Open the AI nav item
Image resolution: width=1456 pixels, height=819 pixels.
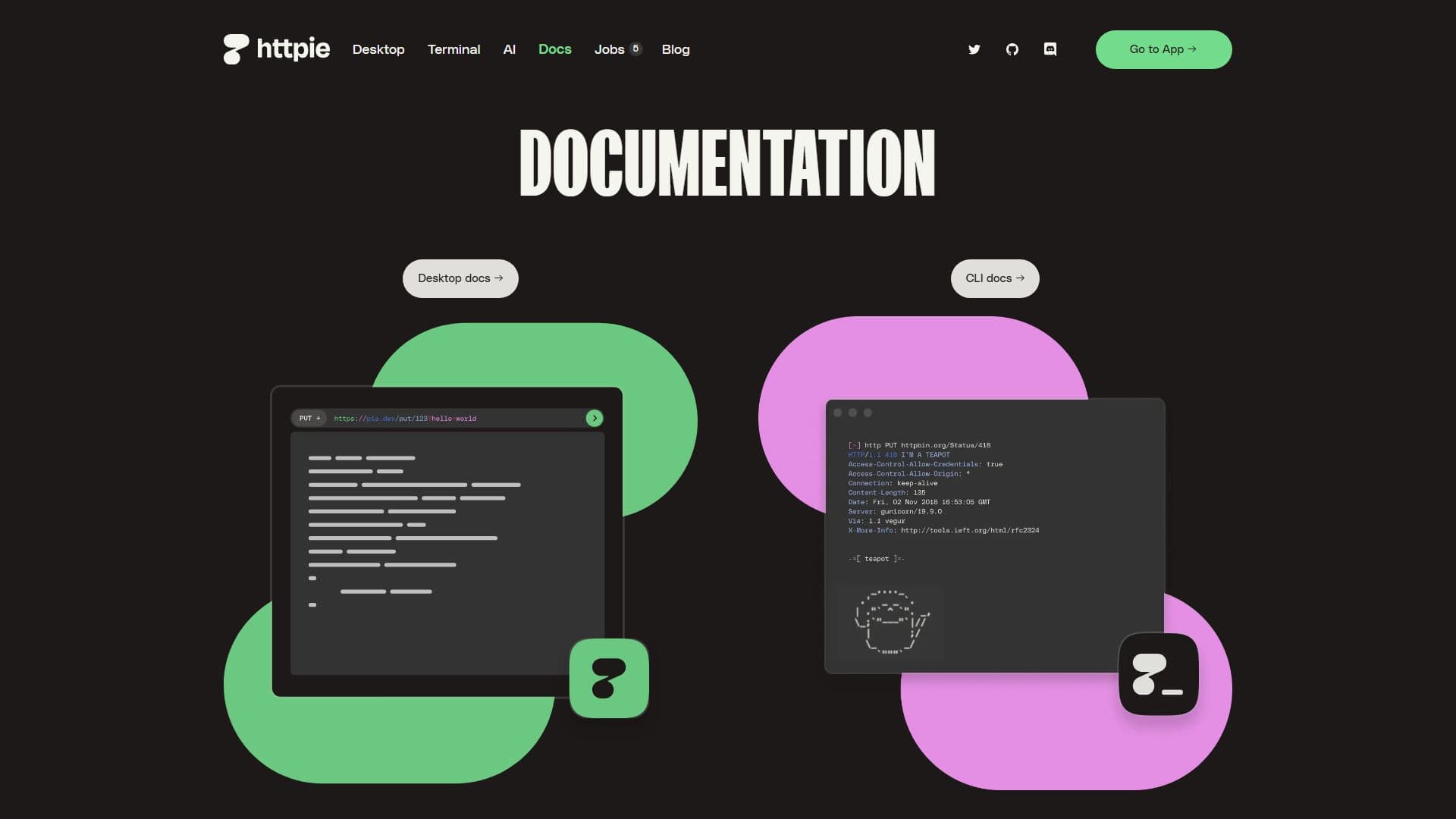510,49
